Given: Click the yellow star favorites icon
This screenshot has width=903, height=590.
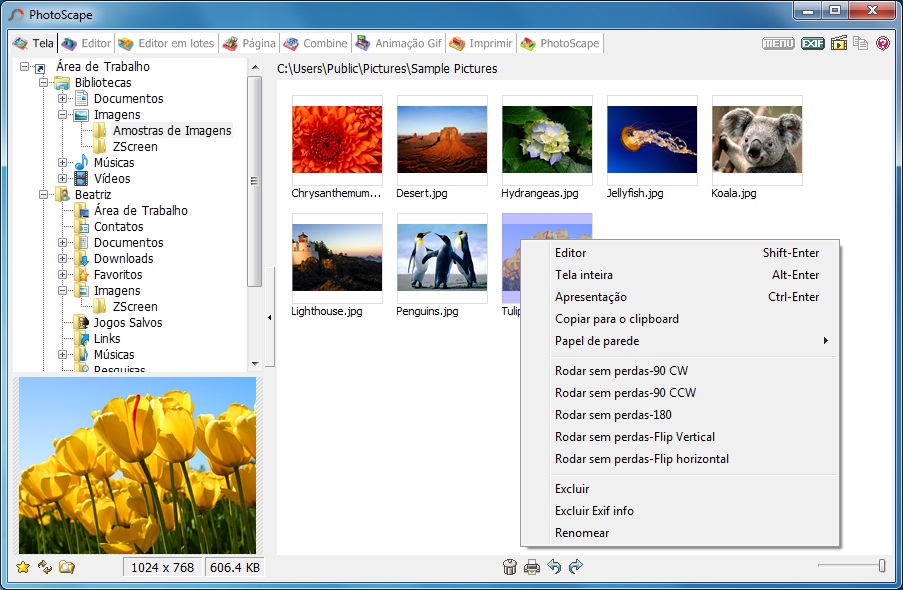Looking at the screenshot, I should (23, 567).
